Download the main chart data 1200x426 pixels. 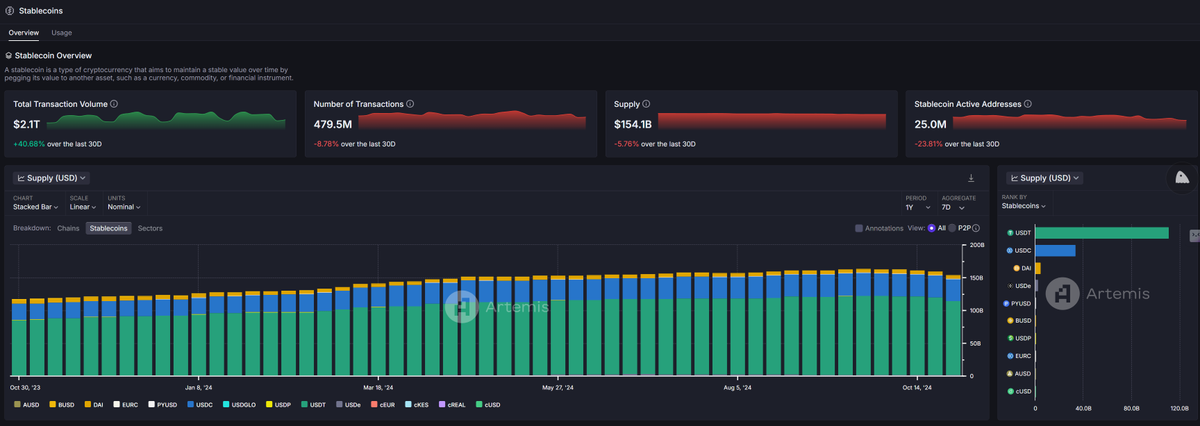(971, 178)
